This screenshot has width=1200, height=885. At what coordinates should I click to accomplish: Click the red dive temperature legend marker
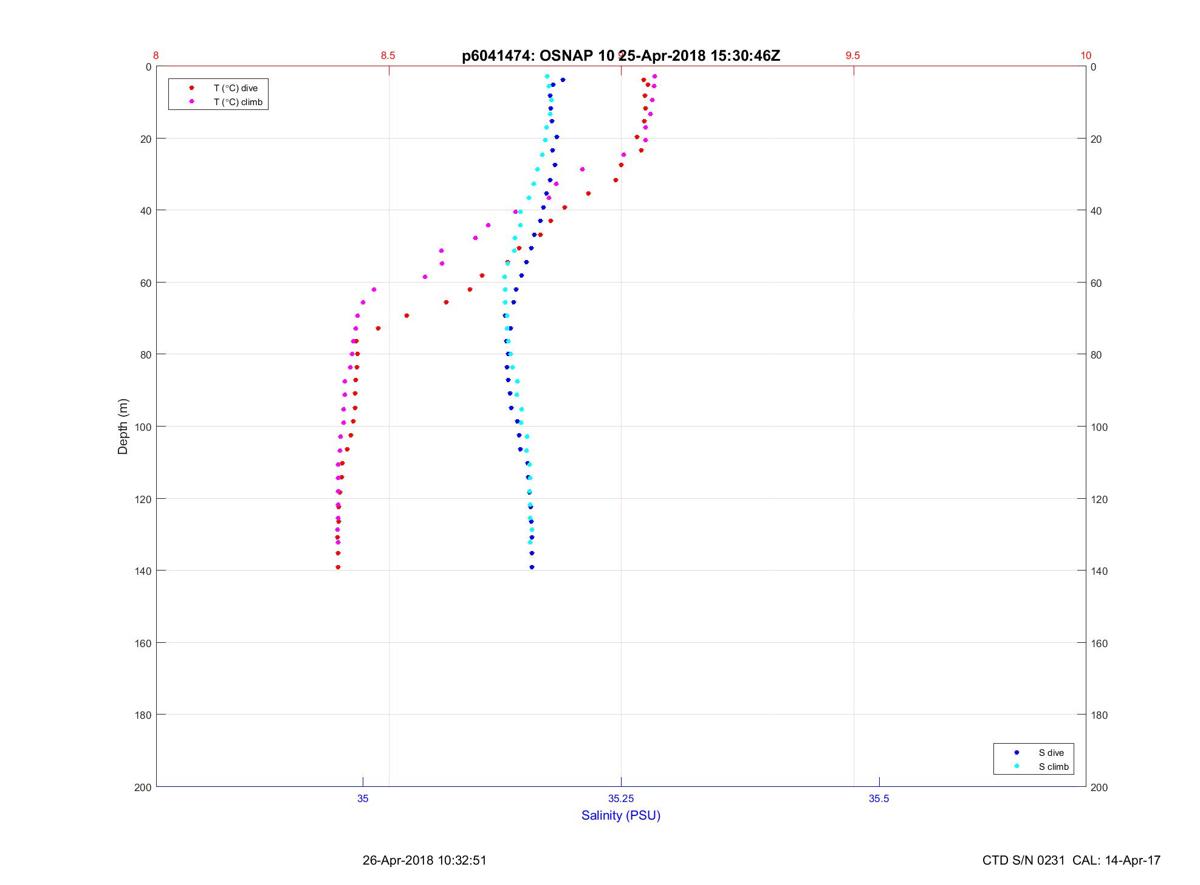tap(191, 88)
